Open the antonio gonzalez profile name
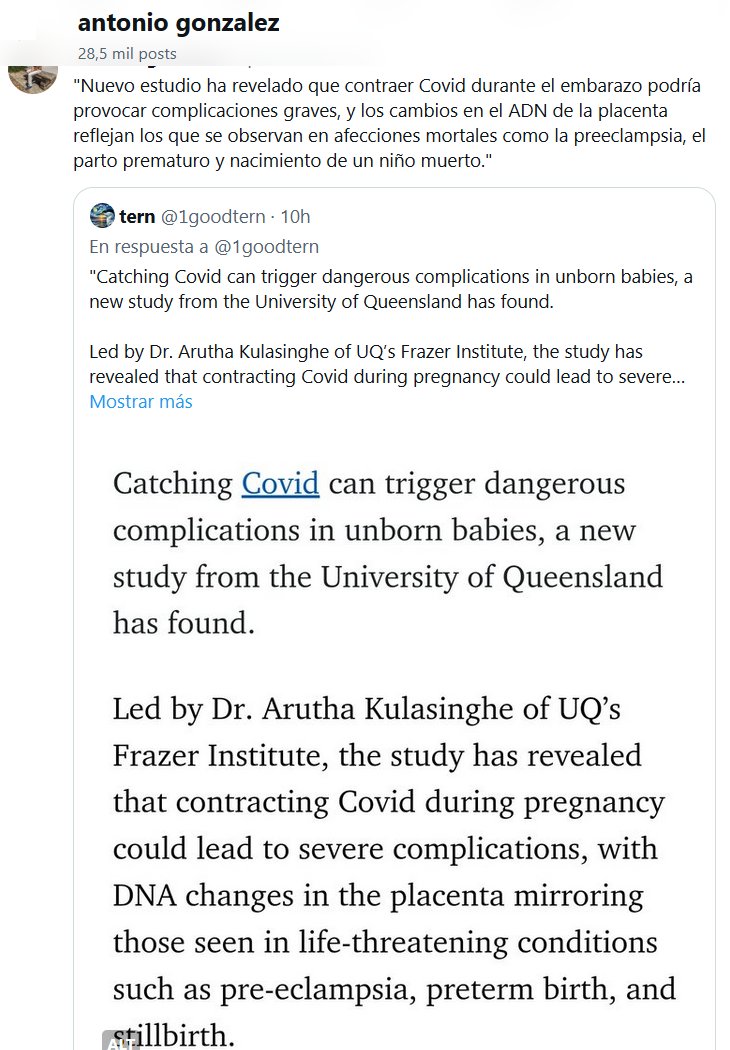 [x=178, y=23]
